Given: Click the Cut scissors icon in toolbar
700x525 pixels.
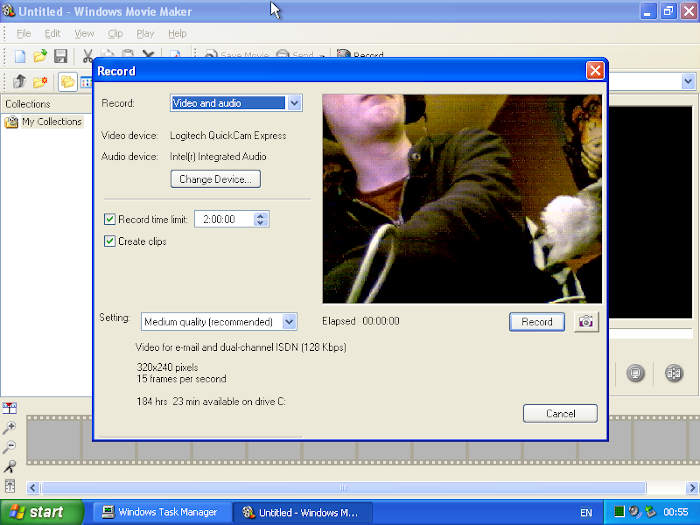Looking at the screenshot, I should coord(88,56).
